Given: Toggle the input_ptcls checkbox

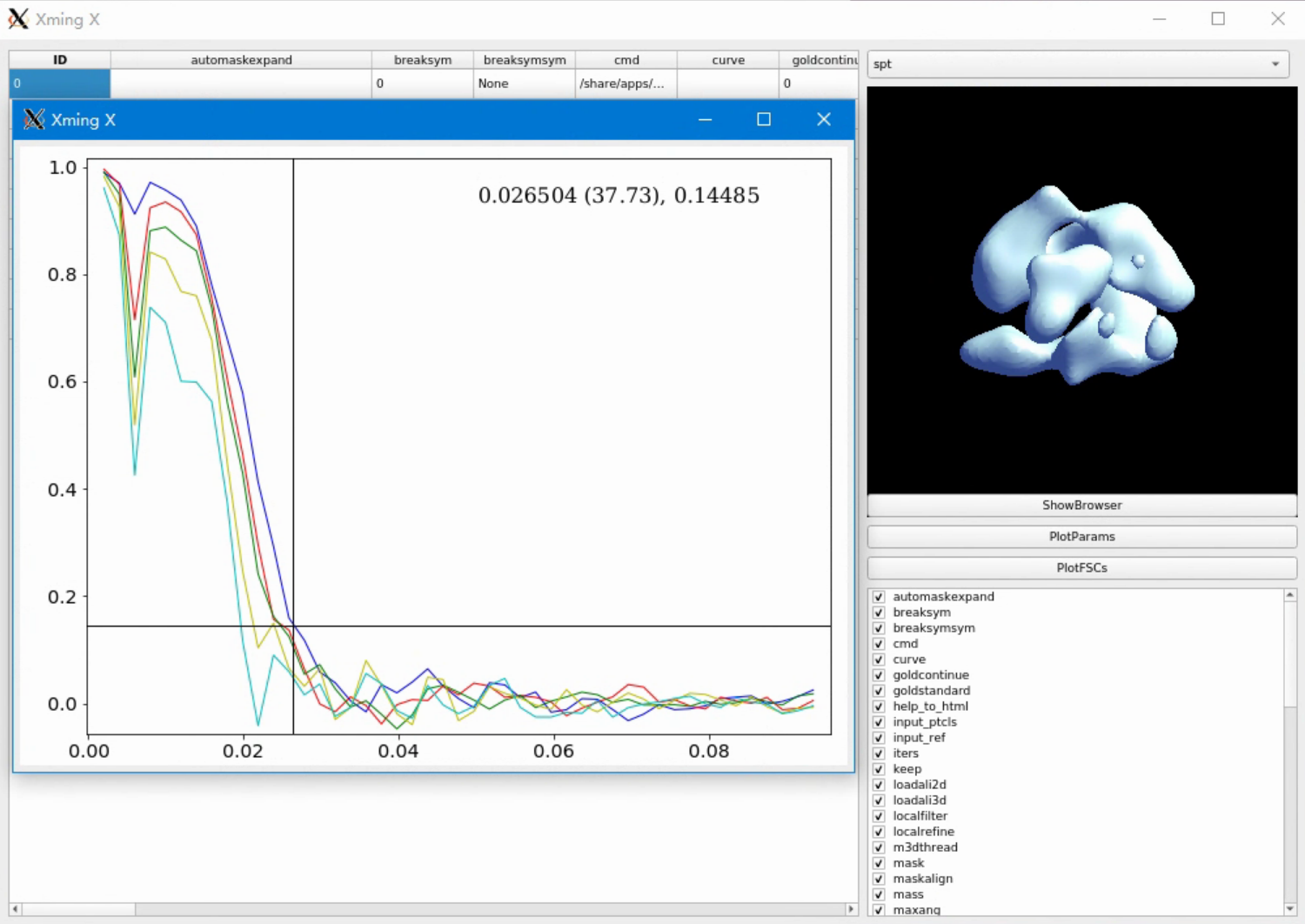Looking at the screenshot, I should (x=879, y=722).
